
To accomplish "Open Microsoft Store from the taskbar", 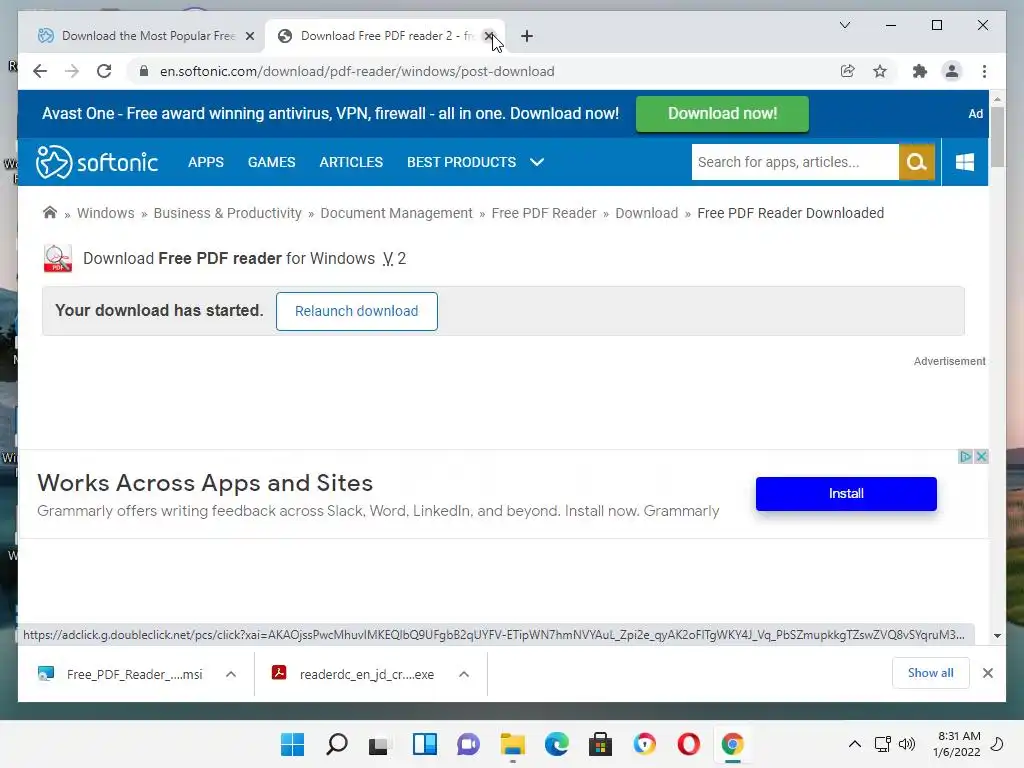I will [x=600, y=744].
